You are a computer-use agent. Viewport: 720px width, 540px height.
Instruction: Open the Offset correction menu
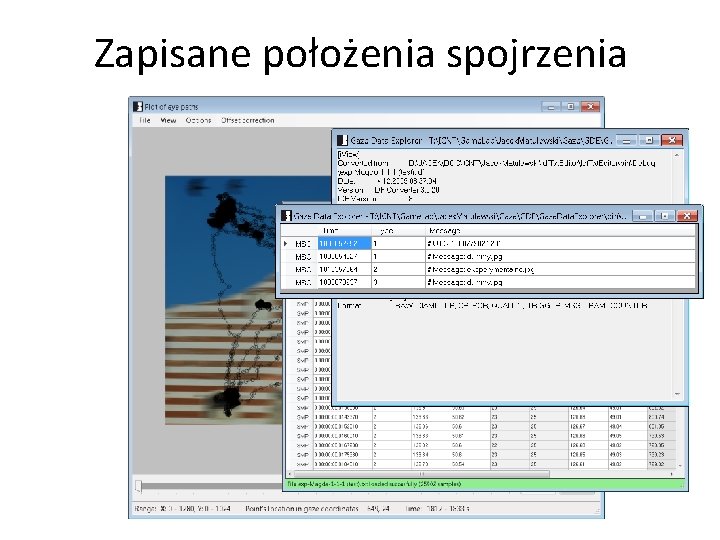pos(248,120)
